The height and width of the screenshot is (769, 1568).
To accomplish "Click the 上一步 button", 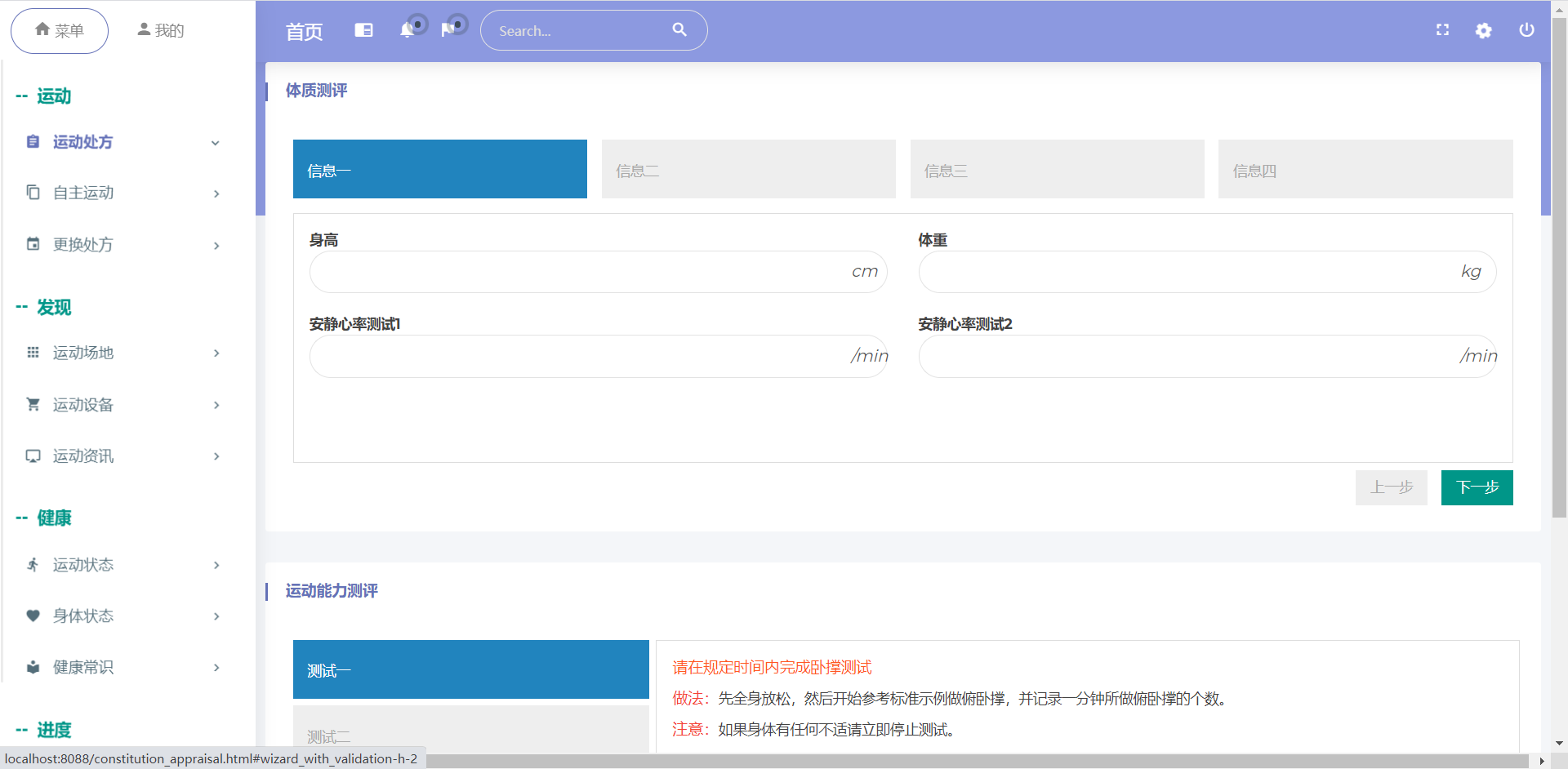I will 1392,487.
